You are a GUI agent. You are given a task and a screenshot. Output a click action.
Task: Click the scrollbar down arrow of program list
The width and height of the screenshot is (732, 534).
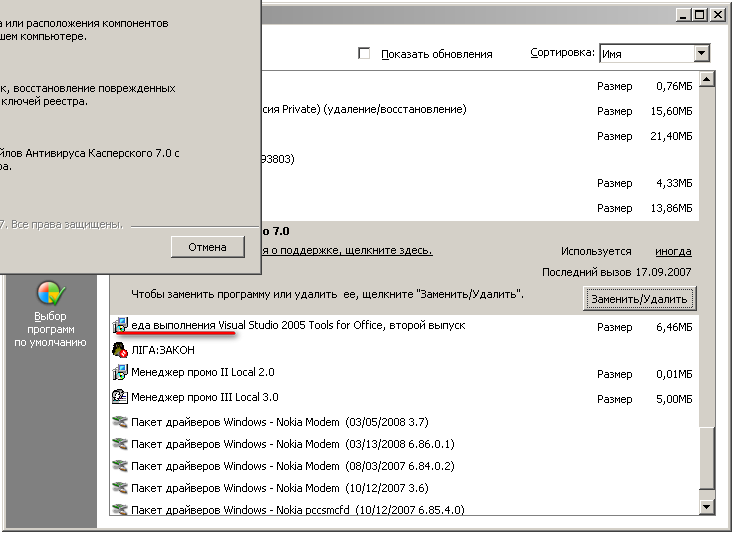coord(707,506)
